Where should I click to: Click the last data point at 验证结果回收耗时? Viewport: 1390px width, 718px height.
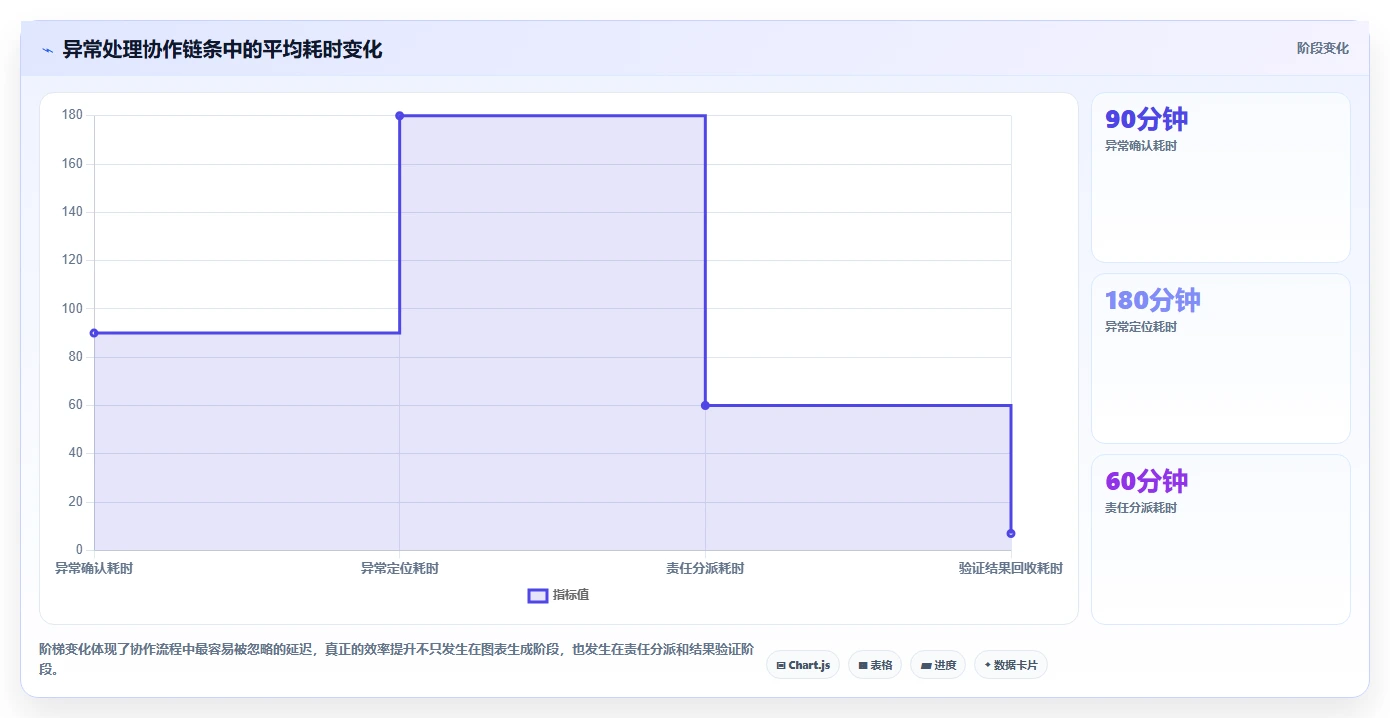[x=1011, y=533]
